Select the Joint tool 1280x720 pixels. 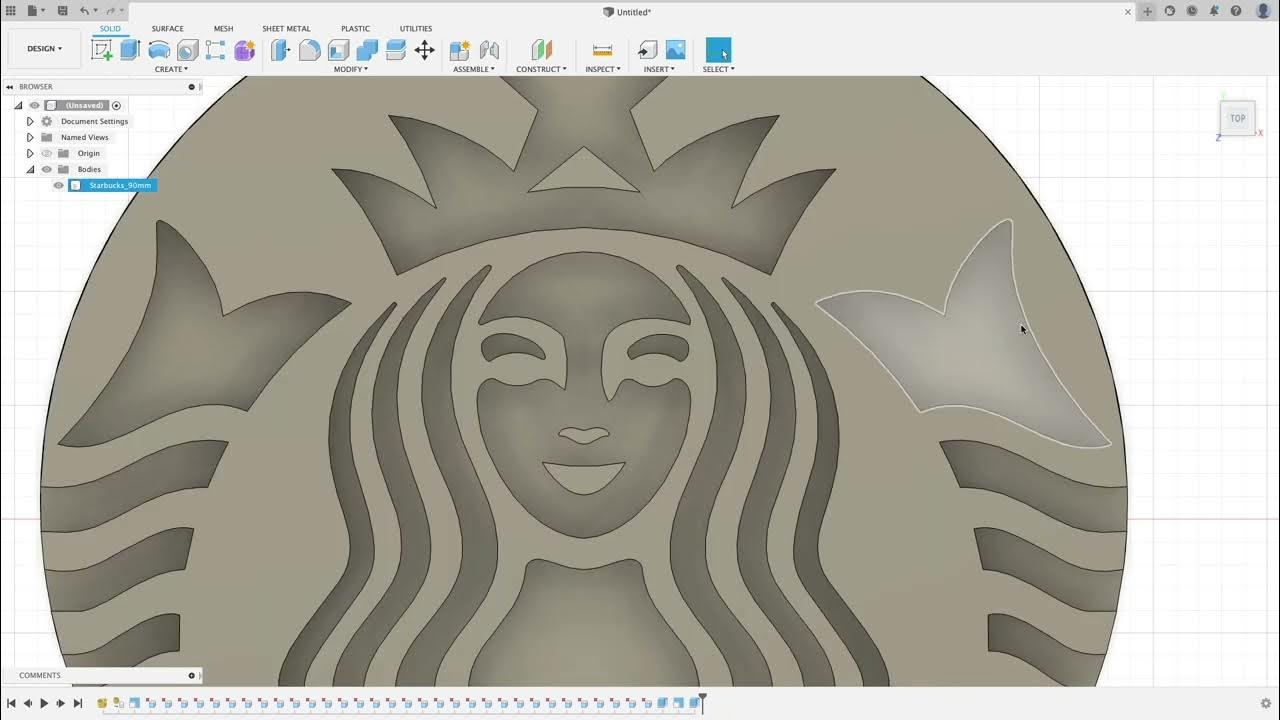[489, 50]
